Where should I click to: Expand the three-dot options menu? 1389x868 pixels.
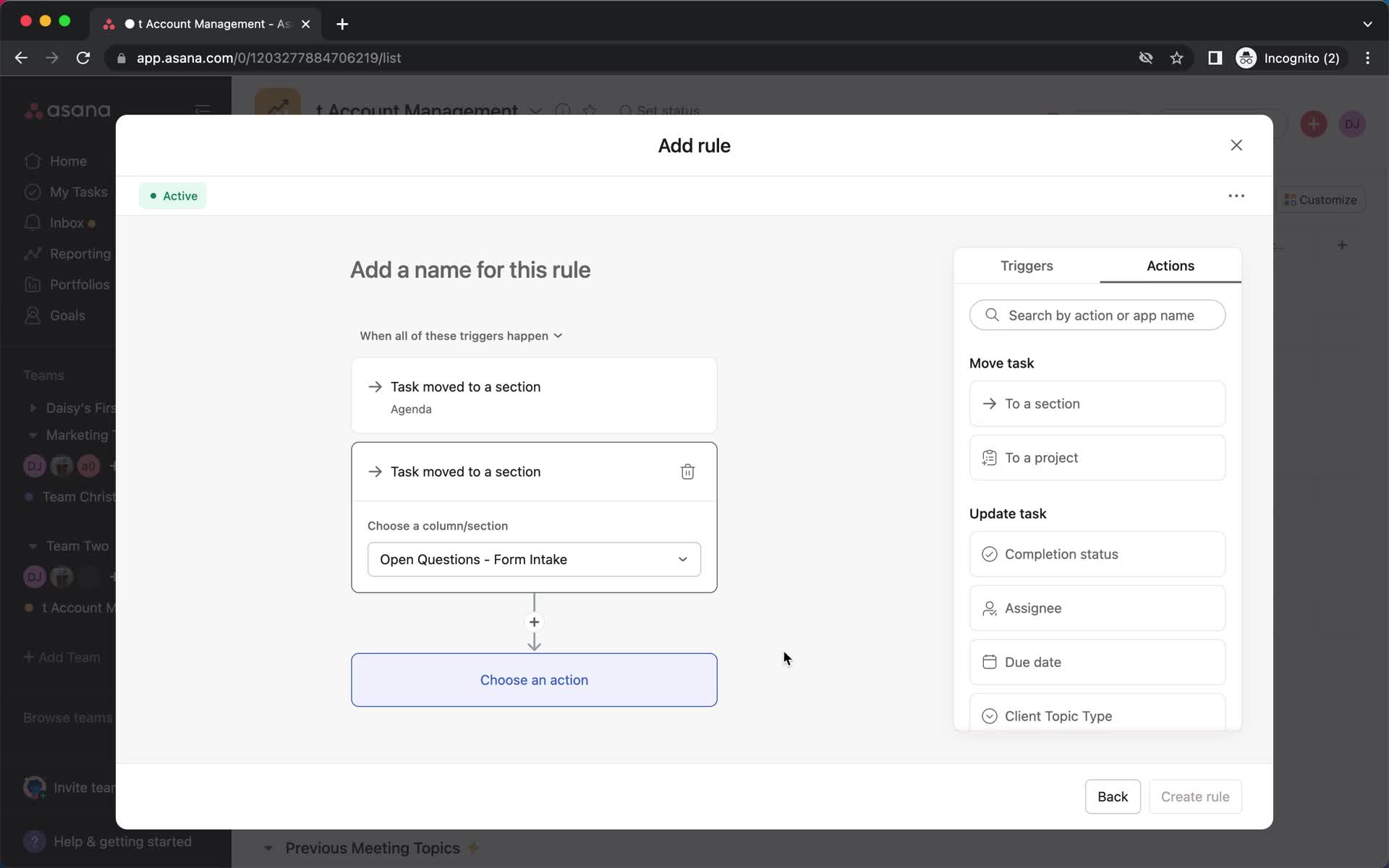1236,195
